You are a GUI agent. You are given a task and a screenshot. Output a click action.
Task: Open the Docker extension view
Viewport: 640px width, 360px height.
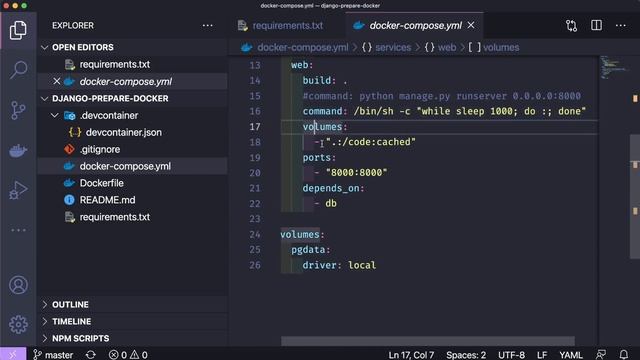18,150
